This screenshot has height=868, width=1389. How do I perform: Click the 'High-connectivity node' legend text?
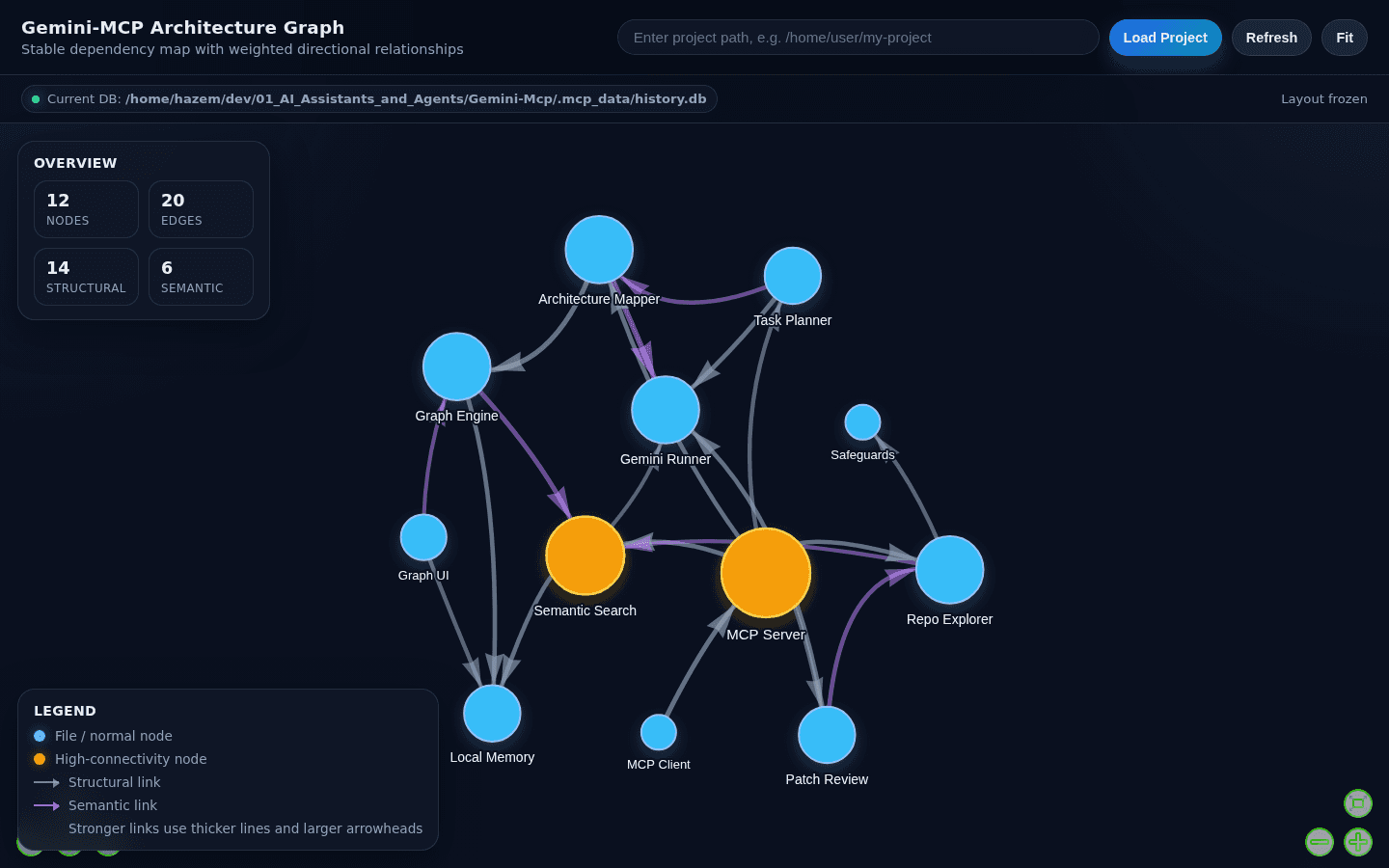coord(131,759)
